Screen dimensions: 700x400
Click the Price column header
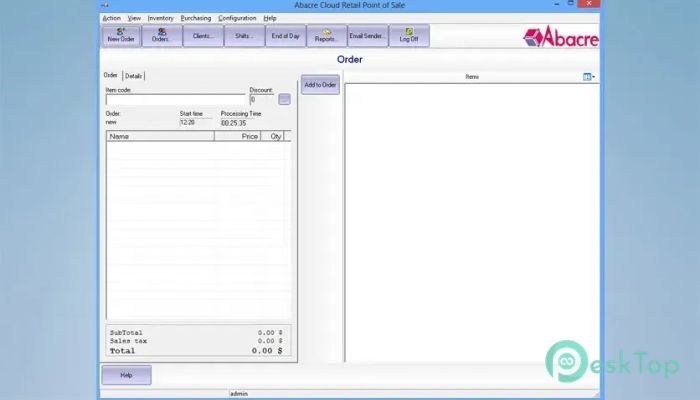238,136
